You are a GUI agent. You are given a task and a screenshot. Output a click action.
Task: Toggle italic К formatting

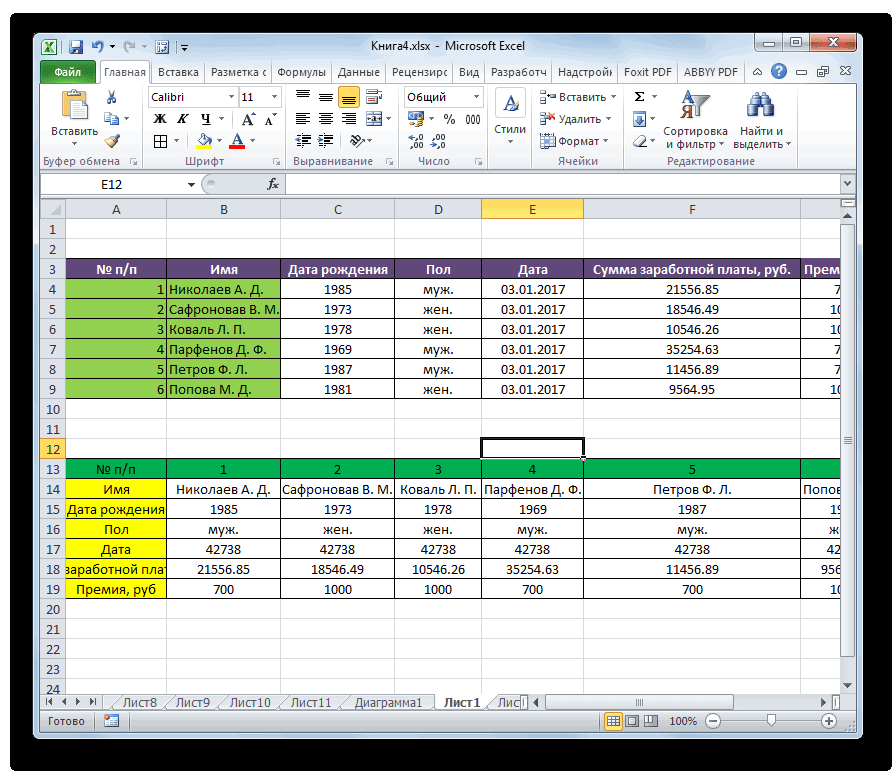pyautogui.click(x=181, y=119)
